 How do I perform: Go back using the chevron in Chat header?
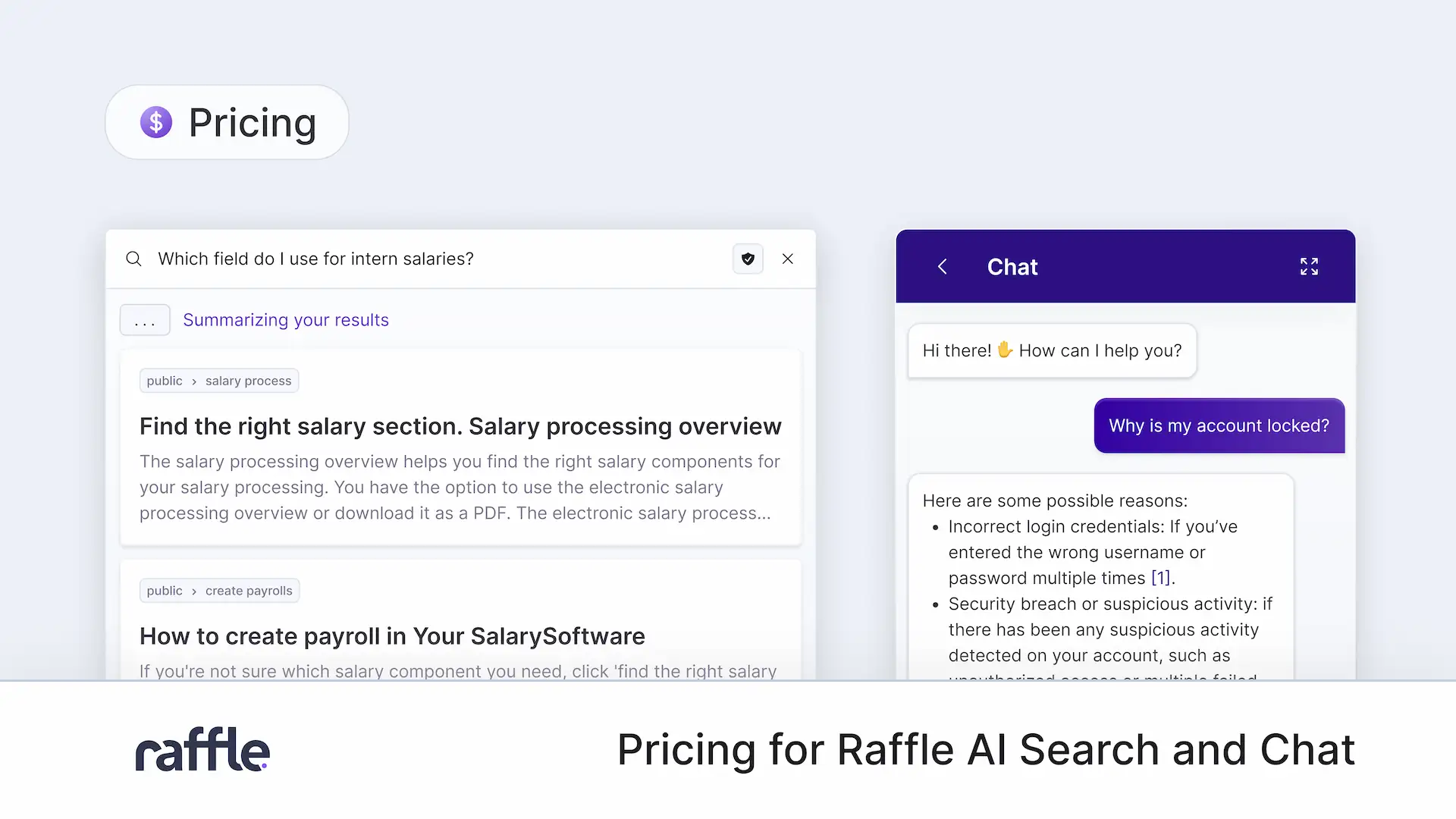(942, 266)
